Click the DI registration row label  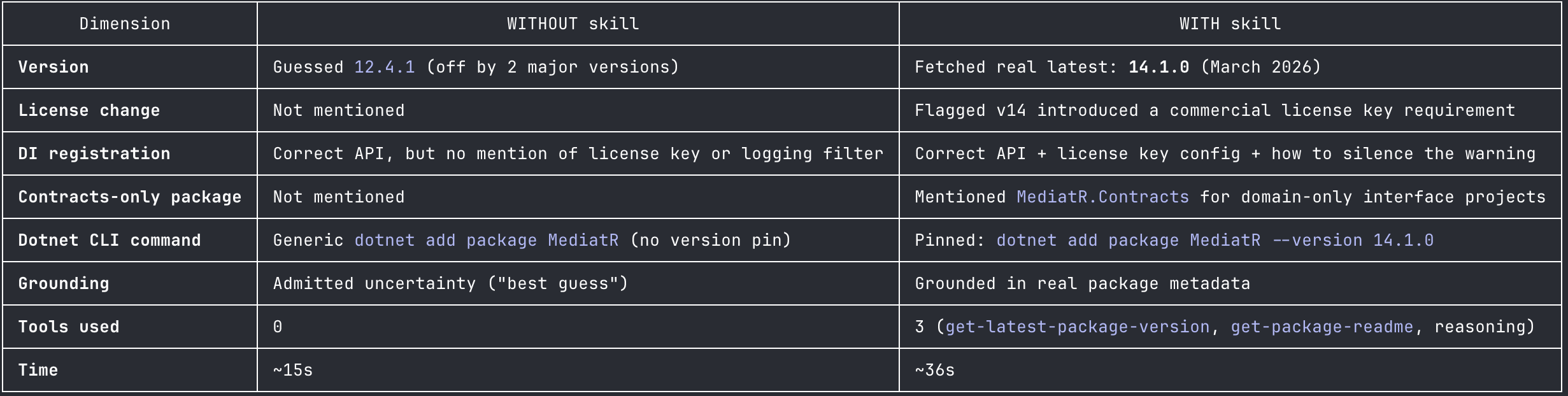pyautogui.click(x=94, y=153)
